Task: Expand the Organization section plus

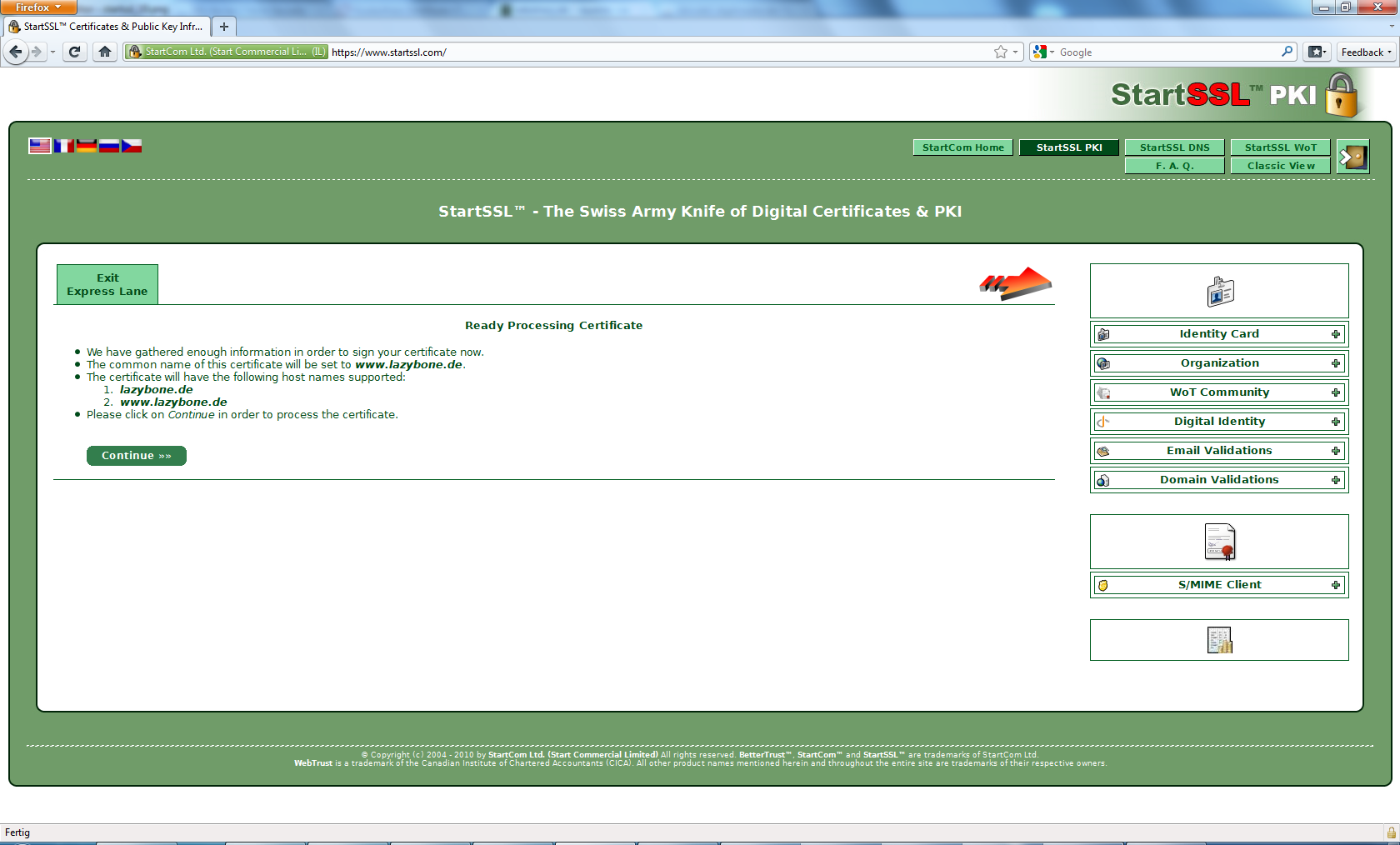Action: coord(1336,363)
